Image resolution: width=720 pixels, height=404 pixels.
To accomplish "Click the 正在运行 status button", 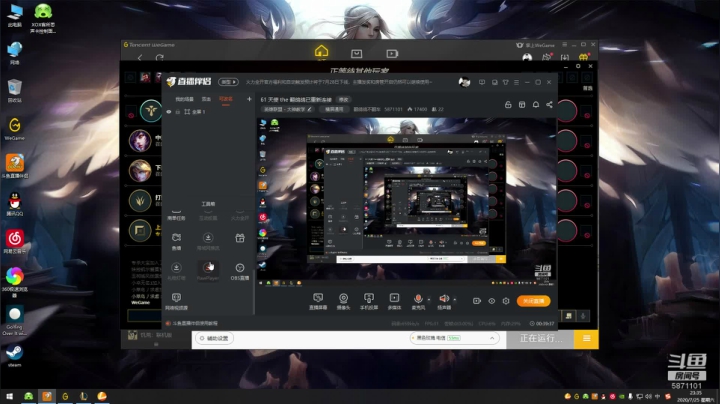I will (x=540, y=339).
